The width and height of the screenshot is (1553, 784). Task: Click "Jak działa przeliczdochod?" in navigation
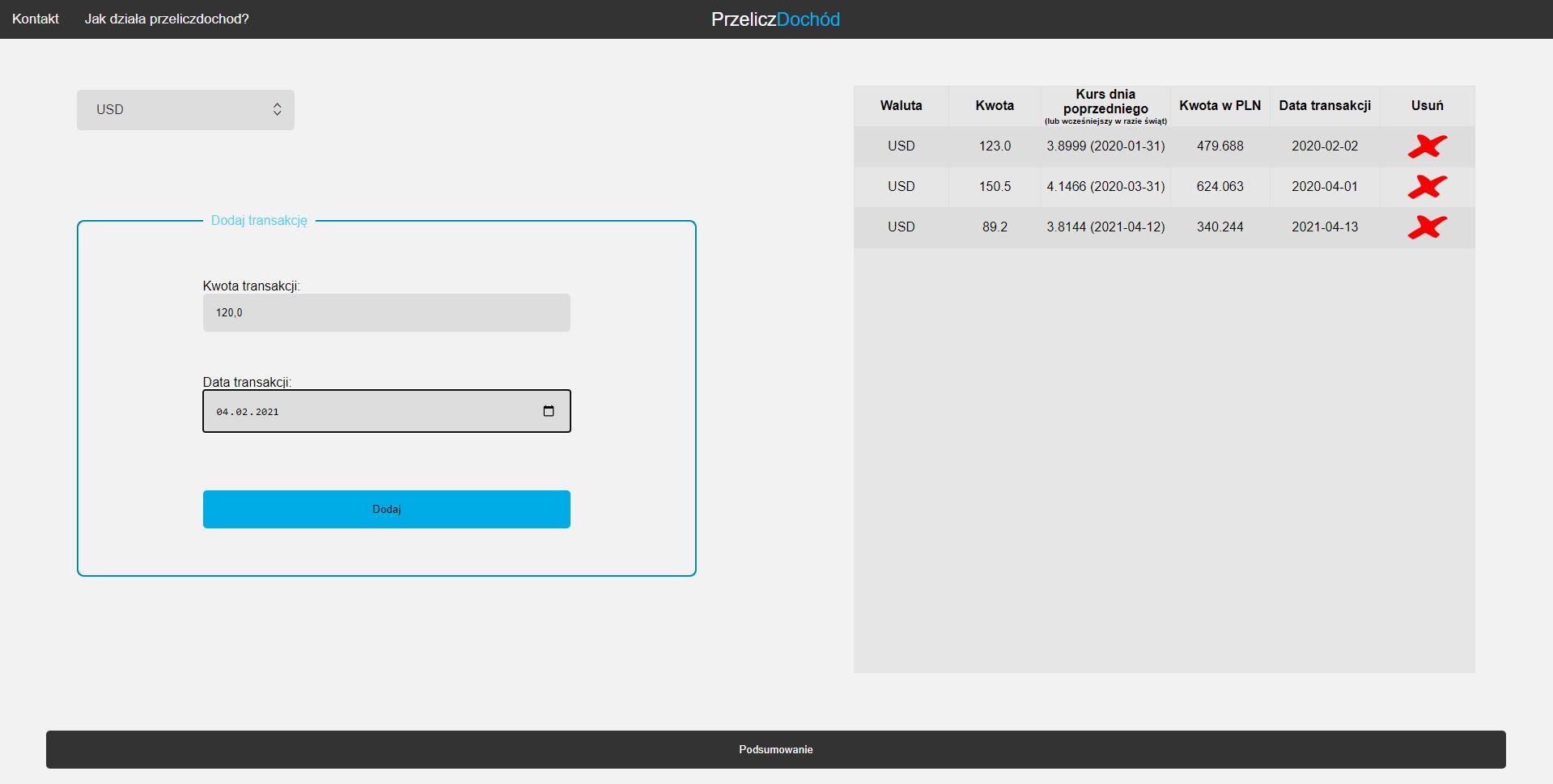(x=168, y=19)
